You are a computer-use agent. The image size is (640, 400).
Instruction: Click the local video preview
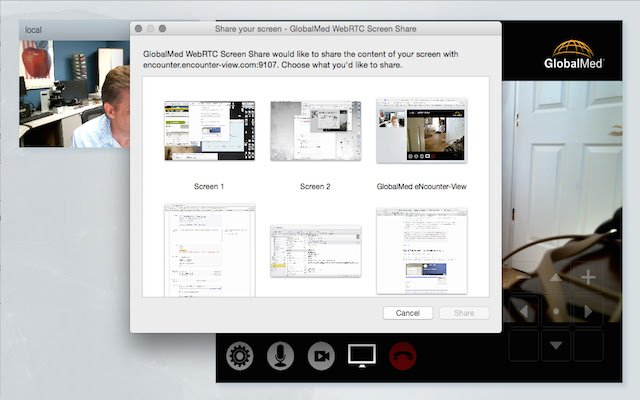coord(74,93)
